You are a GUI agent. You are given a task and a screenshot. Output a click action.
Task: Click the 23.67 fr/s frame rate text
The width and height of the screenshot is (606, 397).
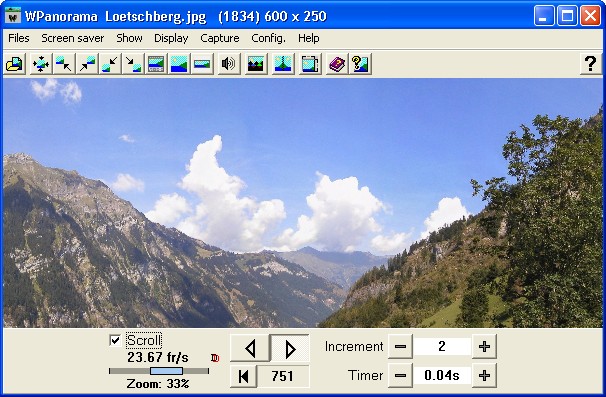(158, 357)
